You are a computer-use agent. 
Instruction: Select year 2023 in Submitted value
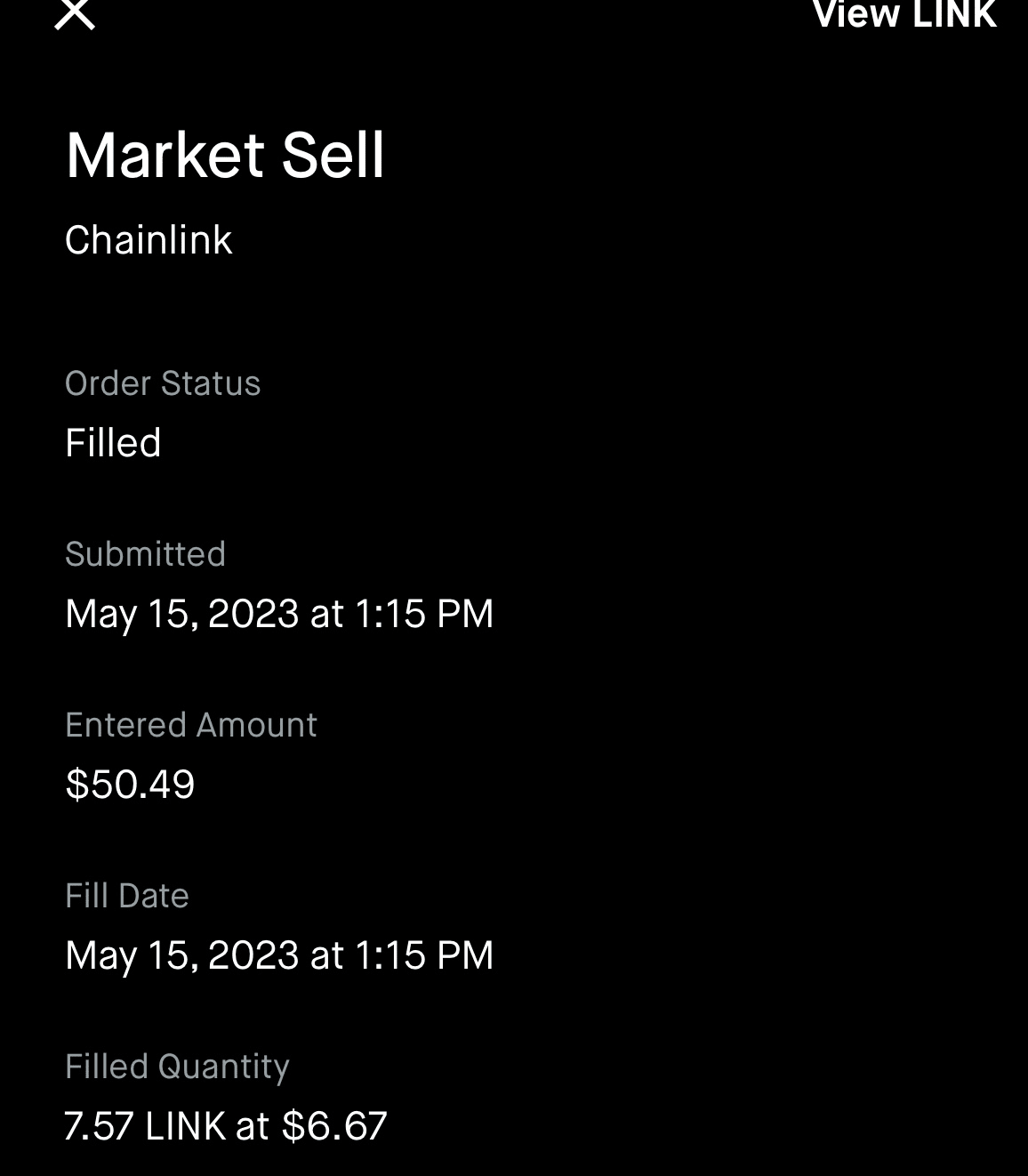click(253, 614)
